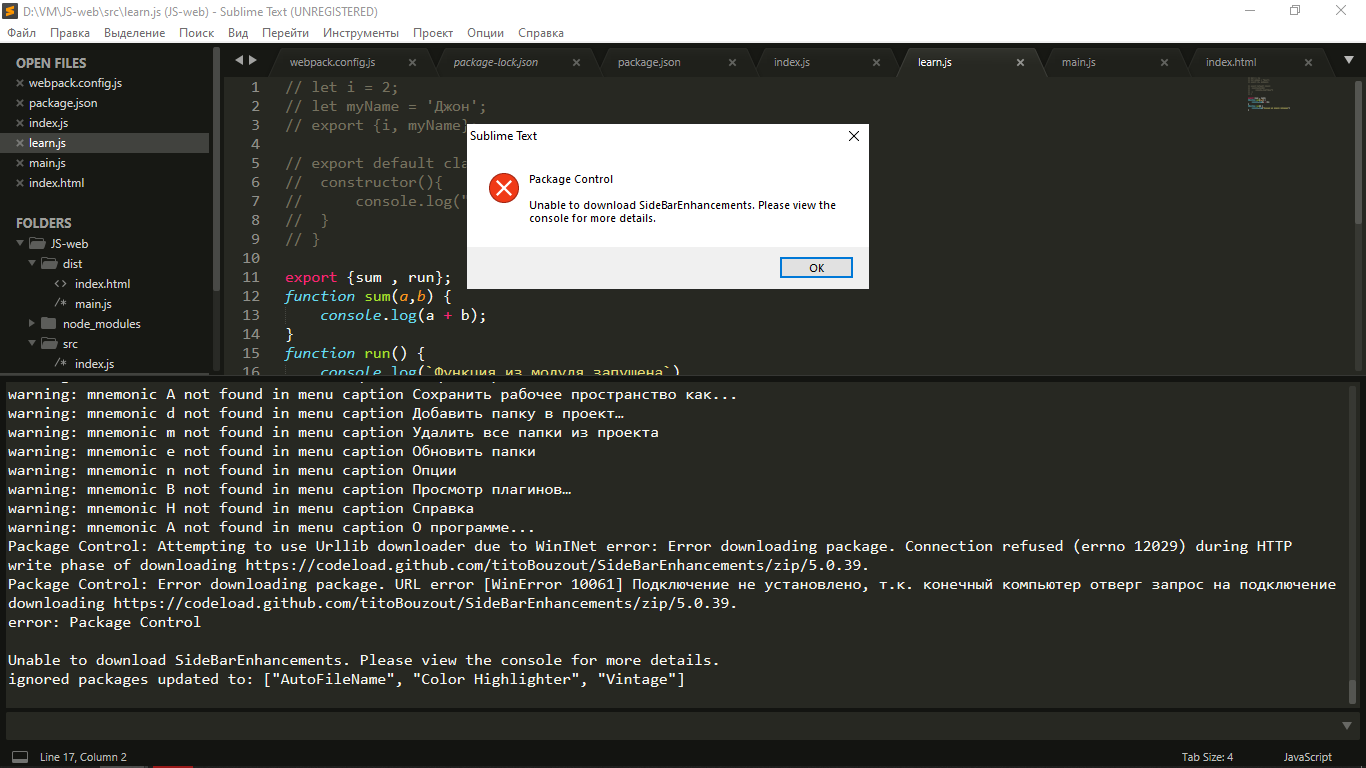The width and height of the screenshot is (1366, 768).
Task: Close the Sublime Text error dialog
Action: (853, 136)
